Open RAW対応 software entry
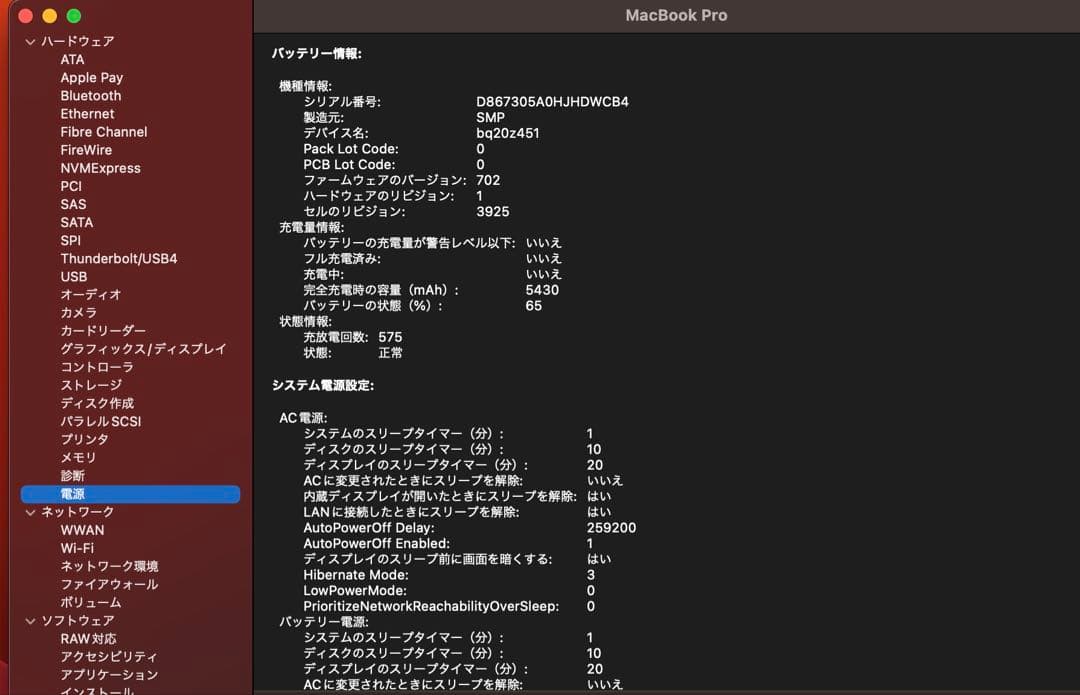 88,639
